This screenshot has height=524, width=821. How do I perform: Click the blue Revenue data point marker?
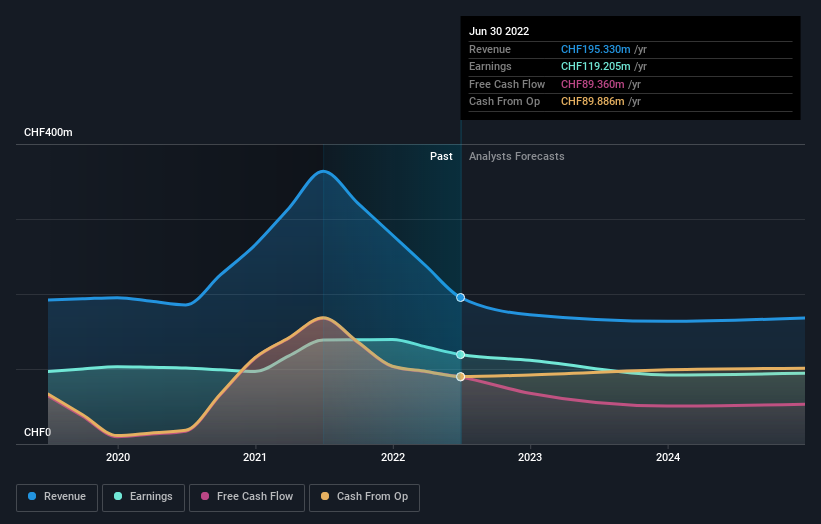pyautogui.click(x=460, y=297)
